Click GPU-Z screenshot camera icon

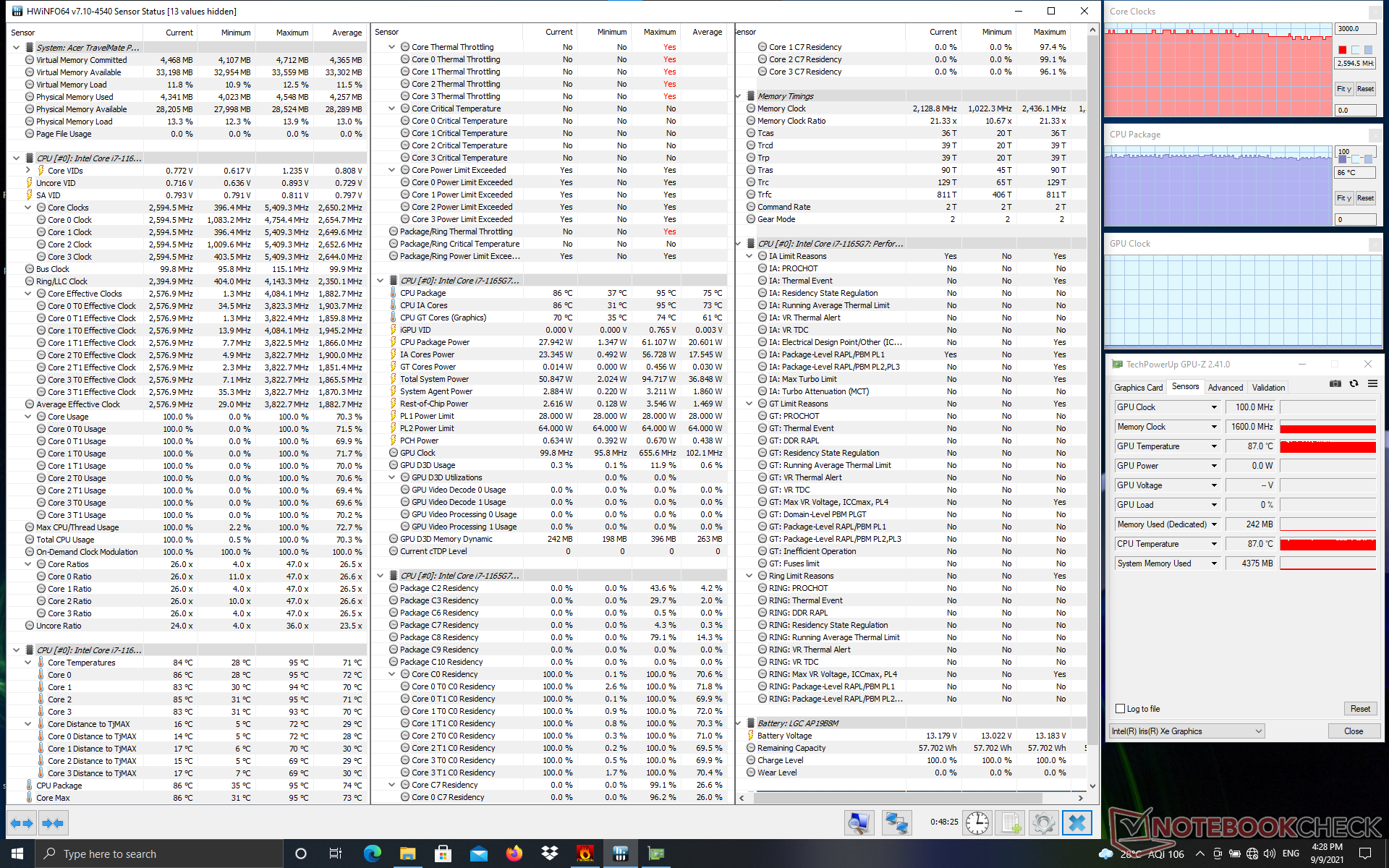pyautogui.click(x=1335, y=384)
